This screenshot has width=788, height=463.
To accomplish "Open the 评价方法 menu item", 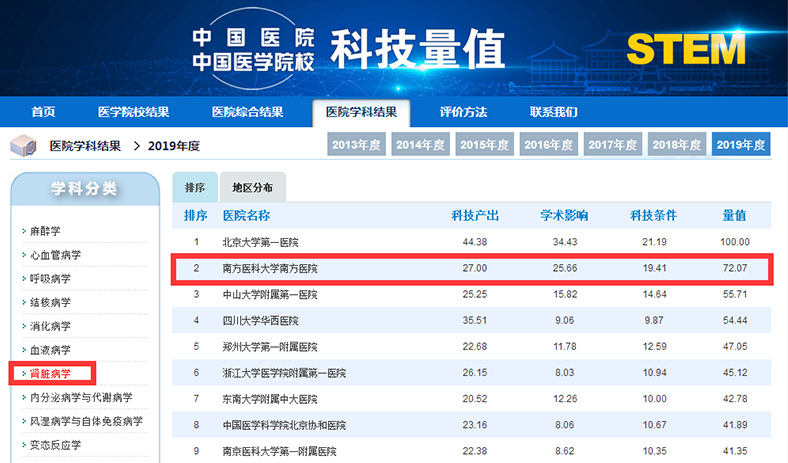I will 463,112.
